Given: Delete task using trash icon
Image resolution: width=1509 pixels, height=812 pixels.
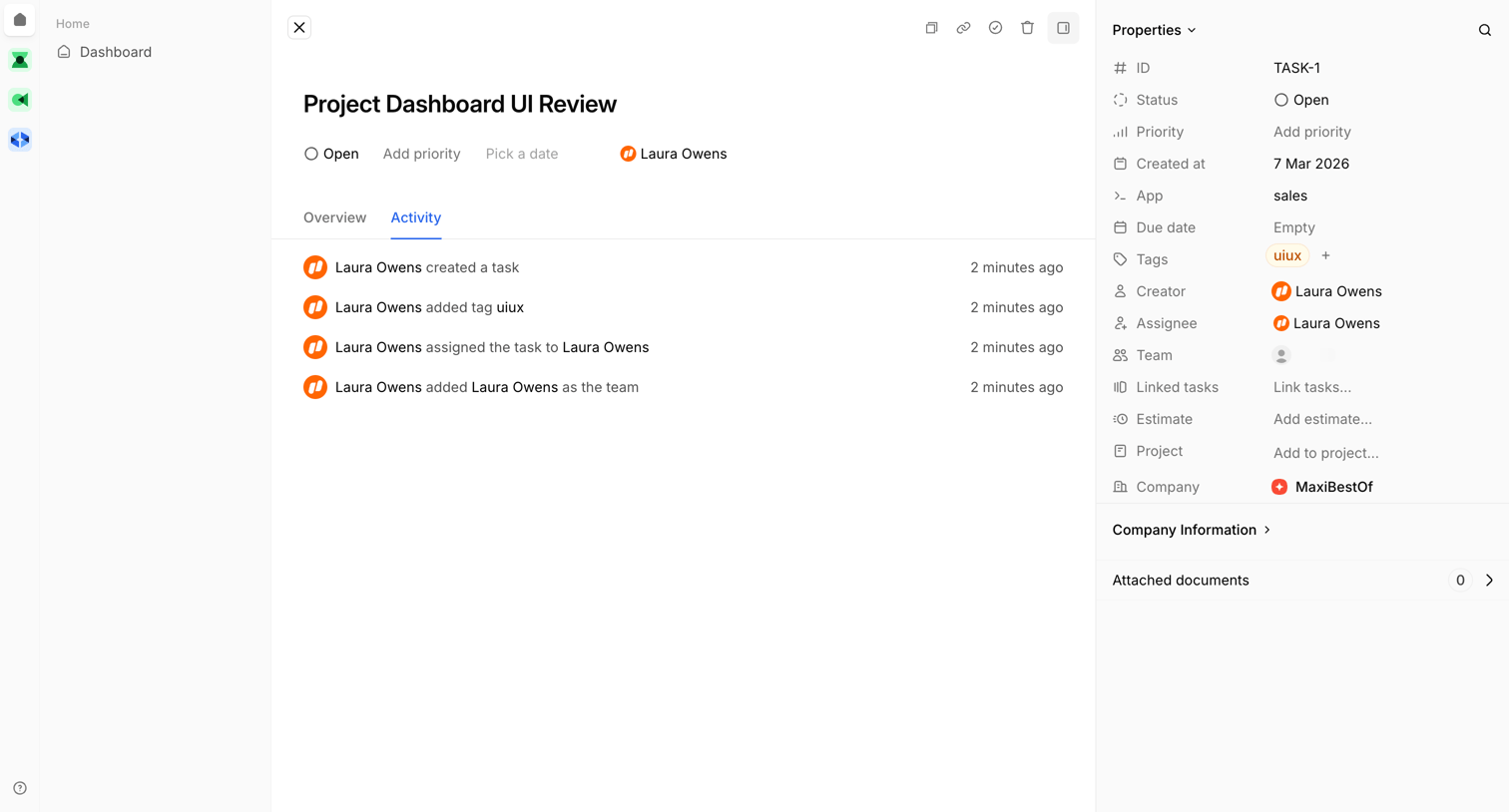Looking at the screenshot, I should pyautogui.click(x=1027, y=28).
